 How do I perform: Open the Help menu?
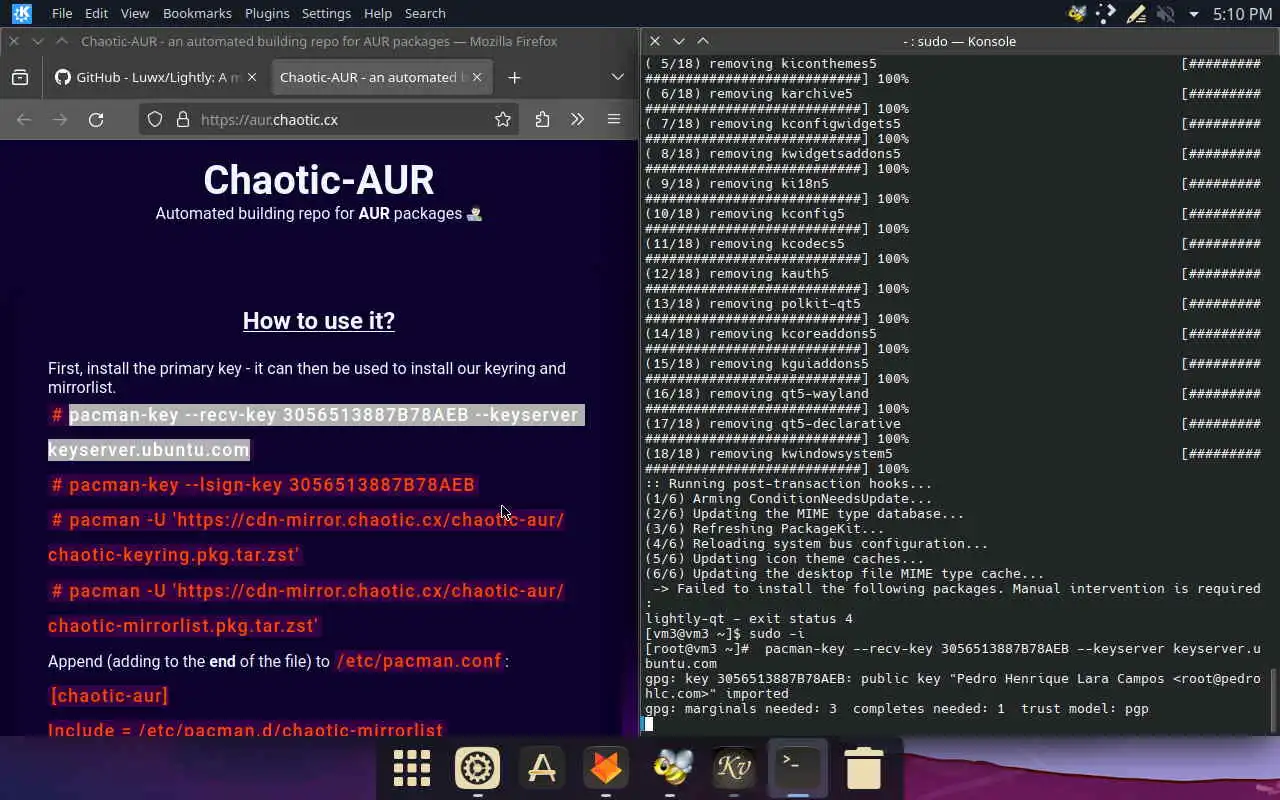point(378,13)
